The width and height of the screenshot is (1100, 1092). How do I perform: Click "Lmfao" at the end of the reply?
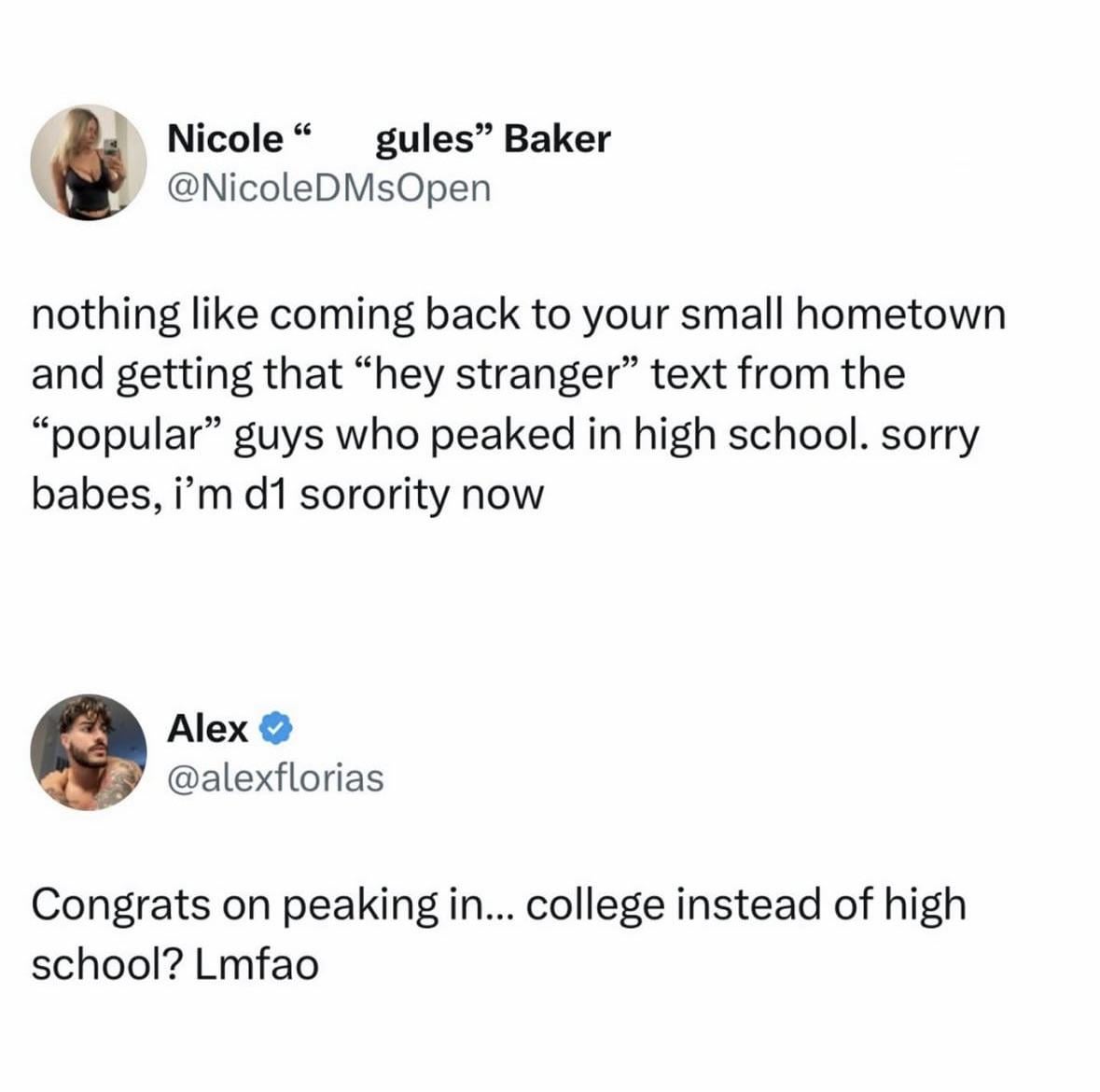258,965
